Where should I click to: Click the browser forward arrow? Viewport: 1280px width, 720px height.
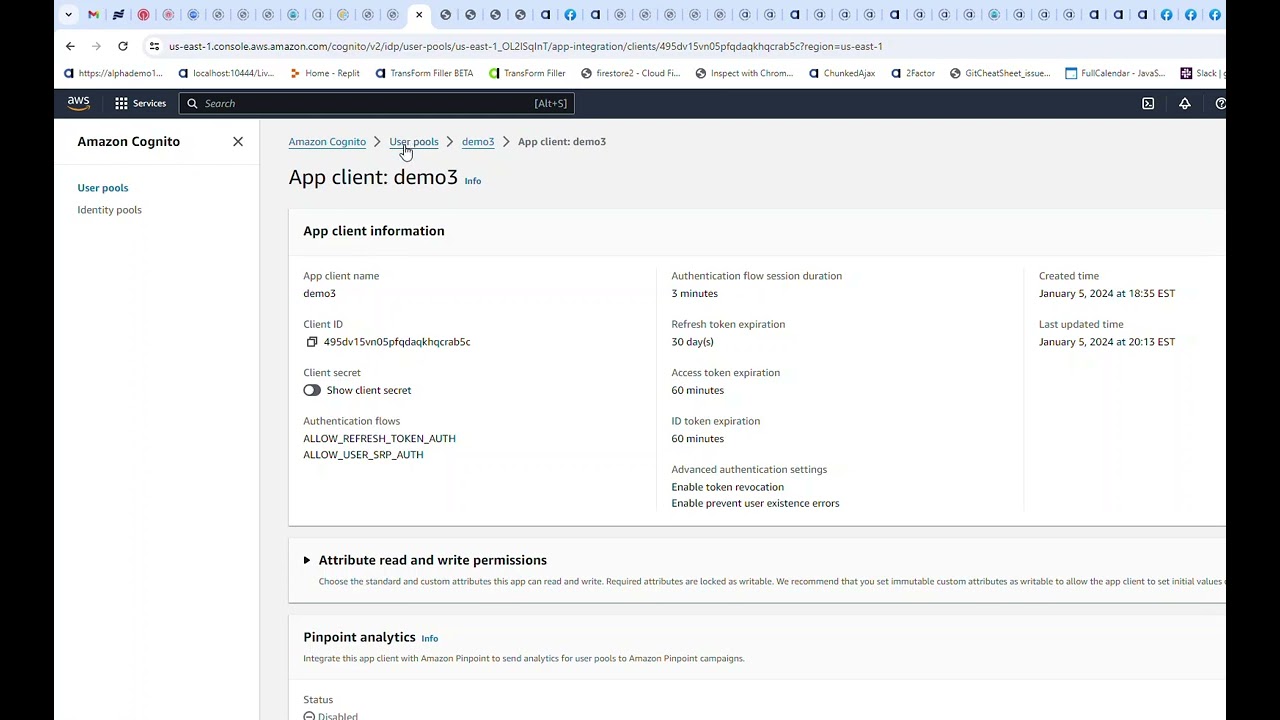click(x=96, y=46)
